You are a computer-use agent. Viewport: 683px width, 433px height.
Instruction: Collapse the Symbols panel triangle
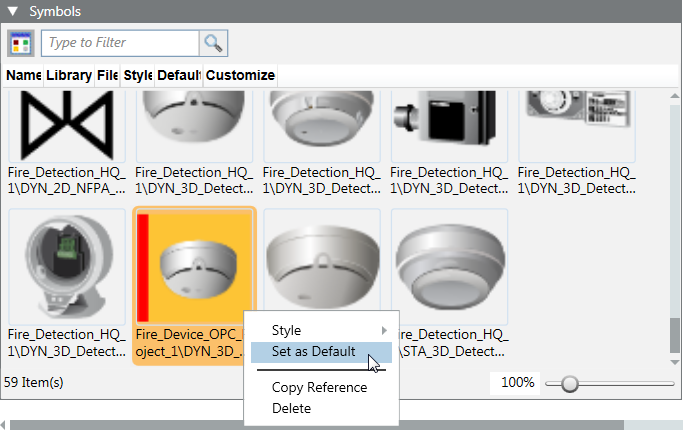[13, 12]
